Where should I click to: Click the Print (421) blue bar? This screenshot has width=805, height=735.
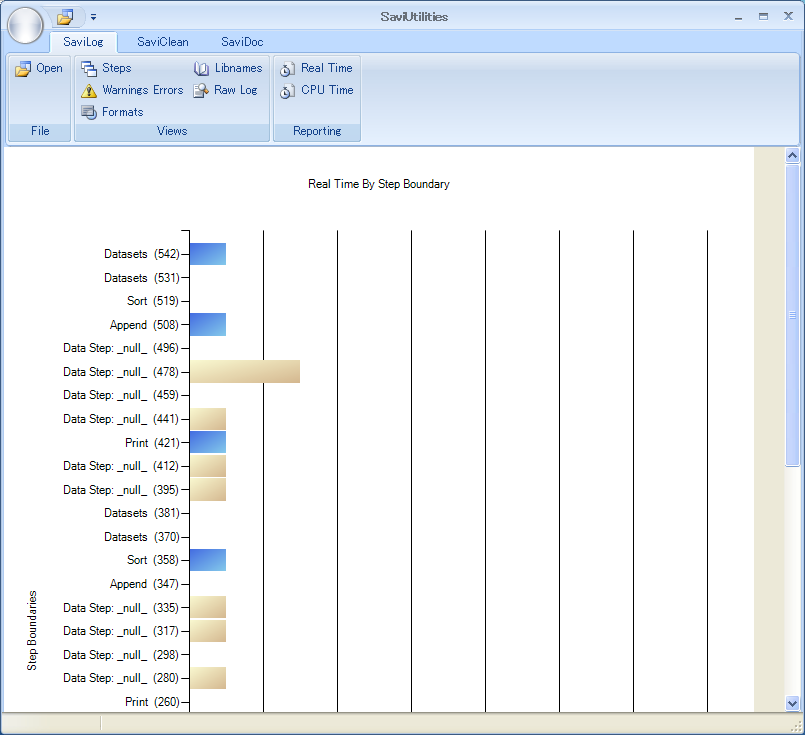point(208,442)
